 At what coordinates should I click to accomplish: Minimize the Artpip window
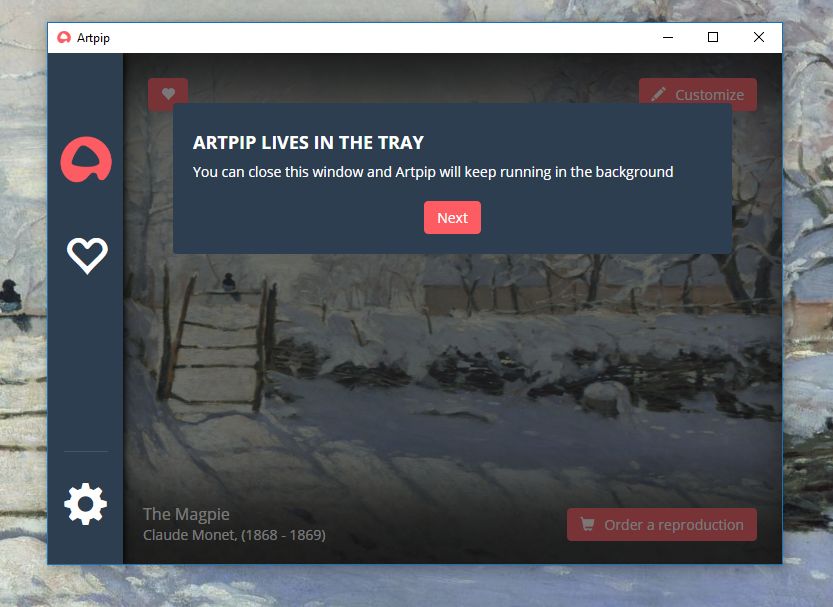(668, 37)
